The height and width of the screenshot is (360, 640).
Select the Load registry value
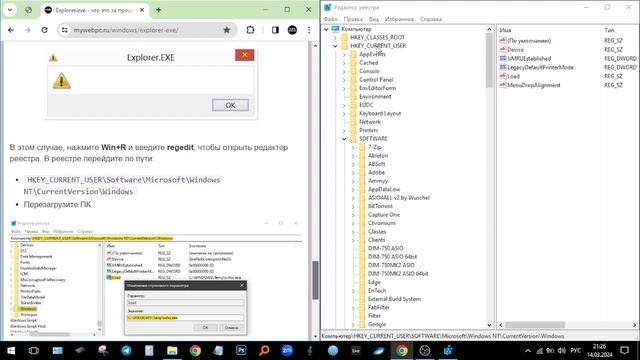[x=513, y=76]
